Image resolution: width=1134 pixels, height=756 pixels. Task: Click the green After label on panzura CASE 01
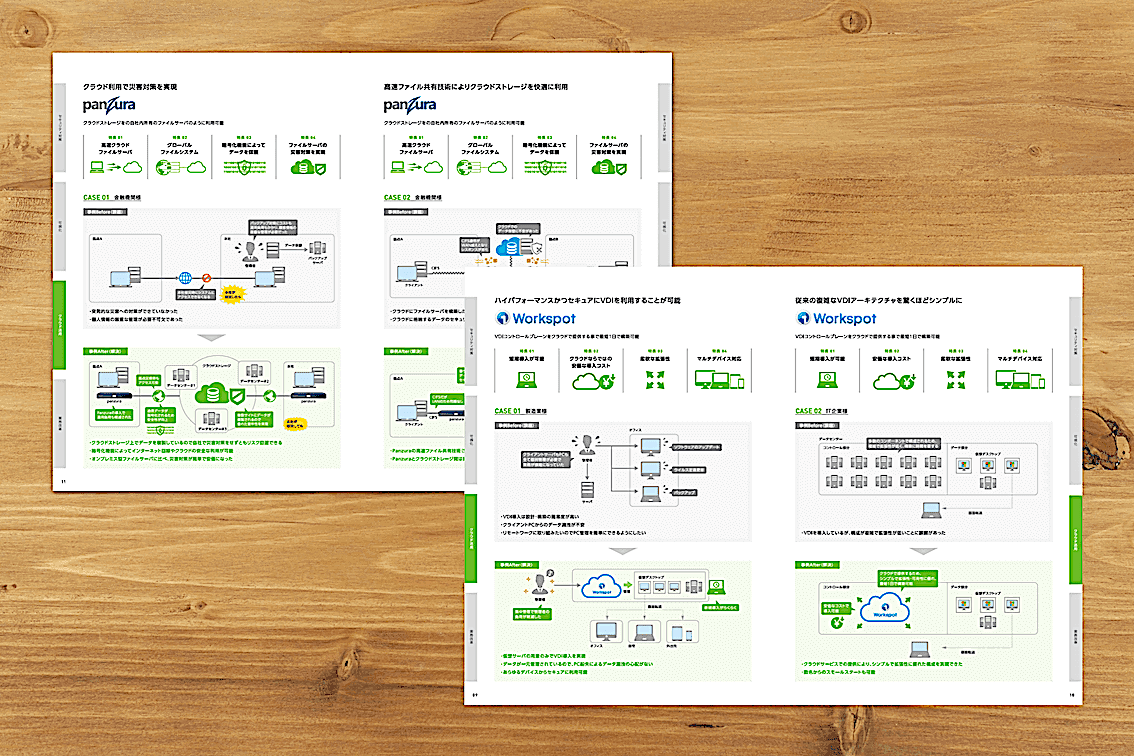106,352
